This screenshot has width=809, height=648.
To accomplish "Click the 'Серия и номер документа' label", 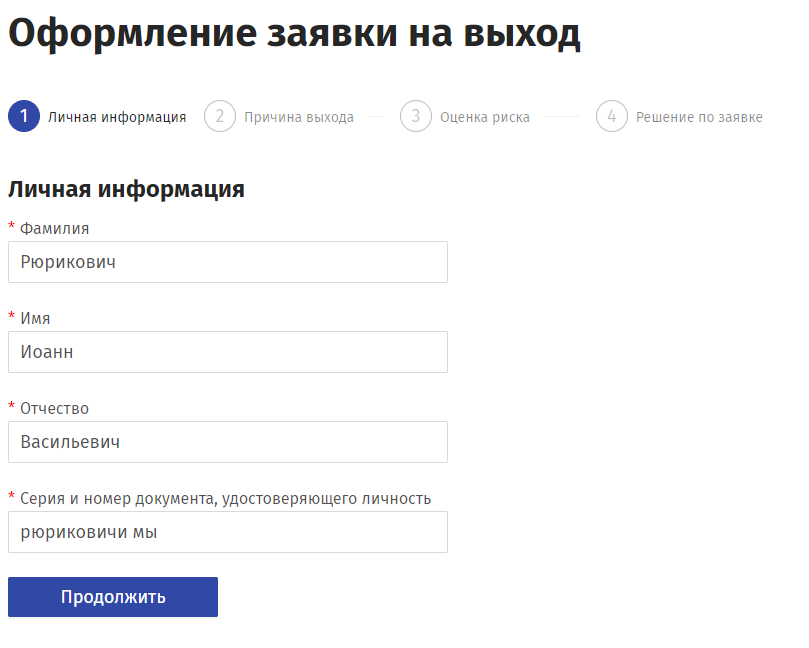I will point(225,498).
